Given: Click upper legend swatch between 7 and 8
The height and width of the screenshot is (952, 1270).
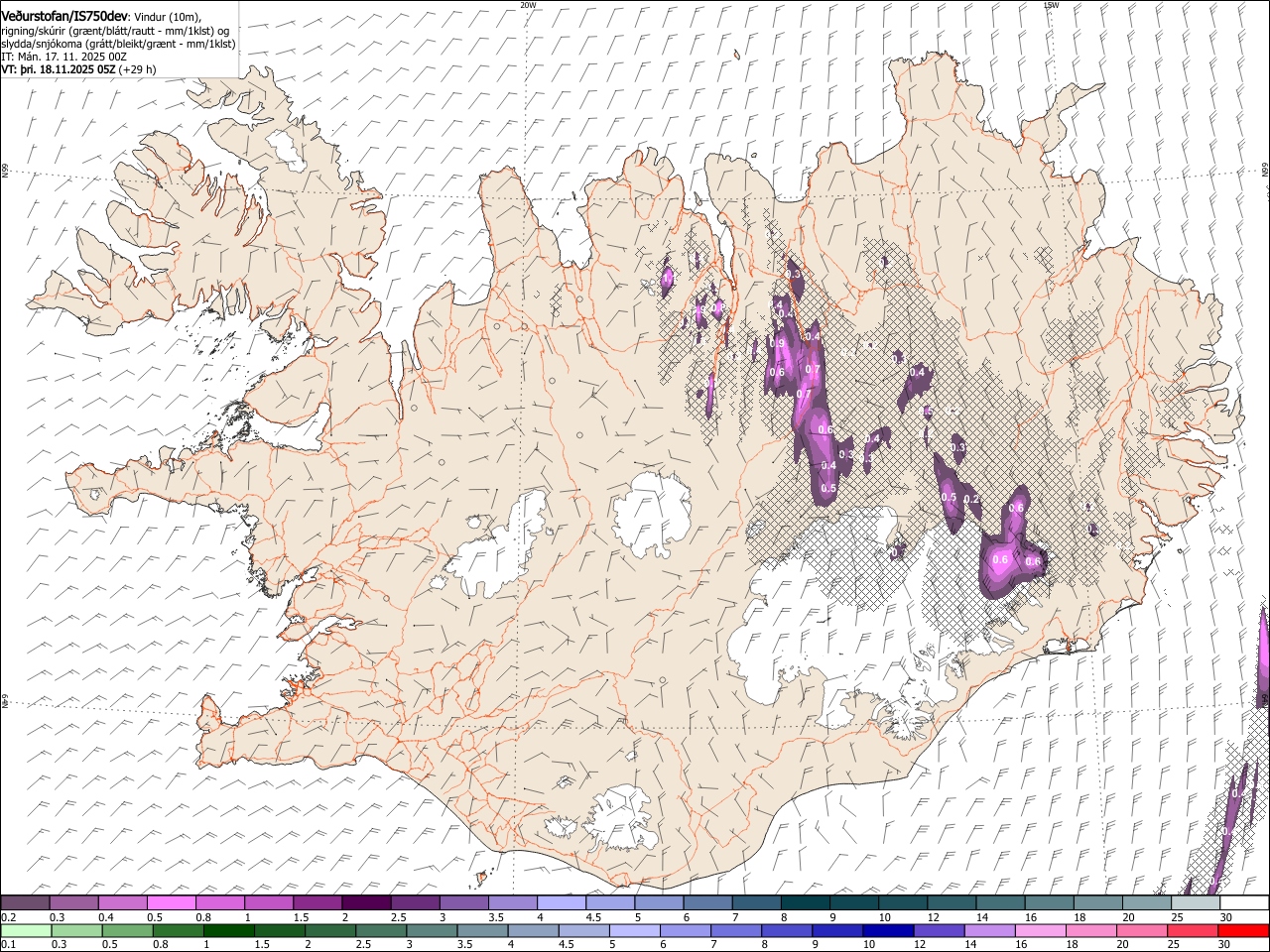Looking at the screenshot, I should coord(756,903).
